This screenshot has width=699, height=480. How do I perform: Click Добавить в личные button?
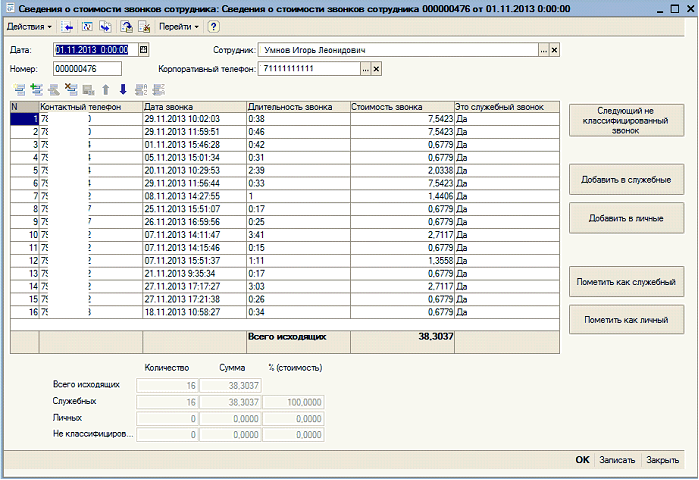tap(626, 218)
